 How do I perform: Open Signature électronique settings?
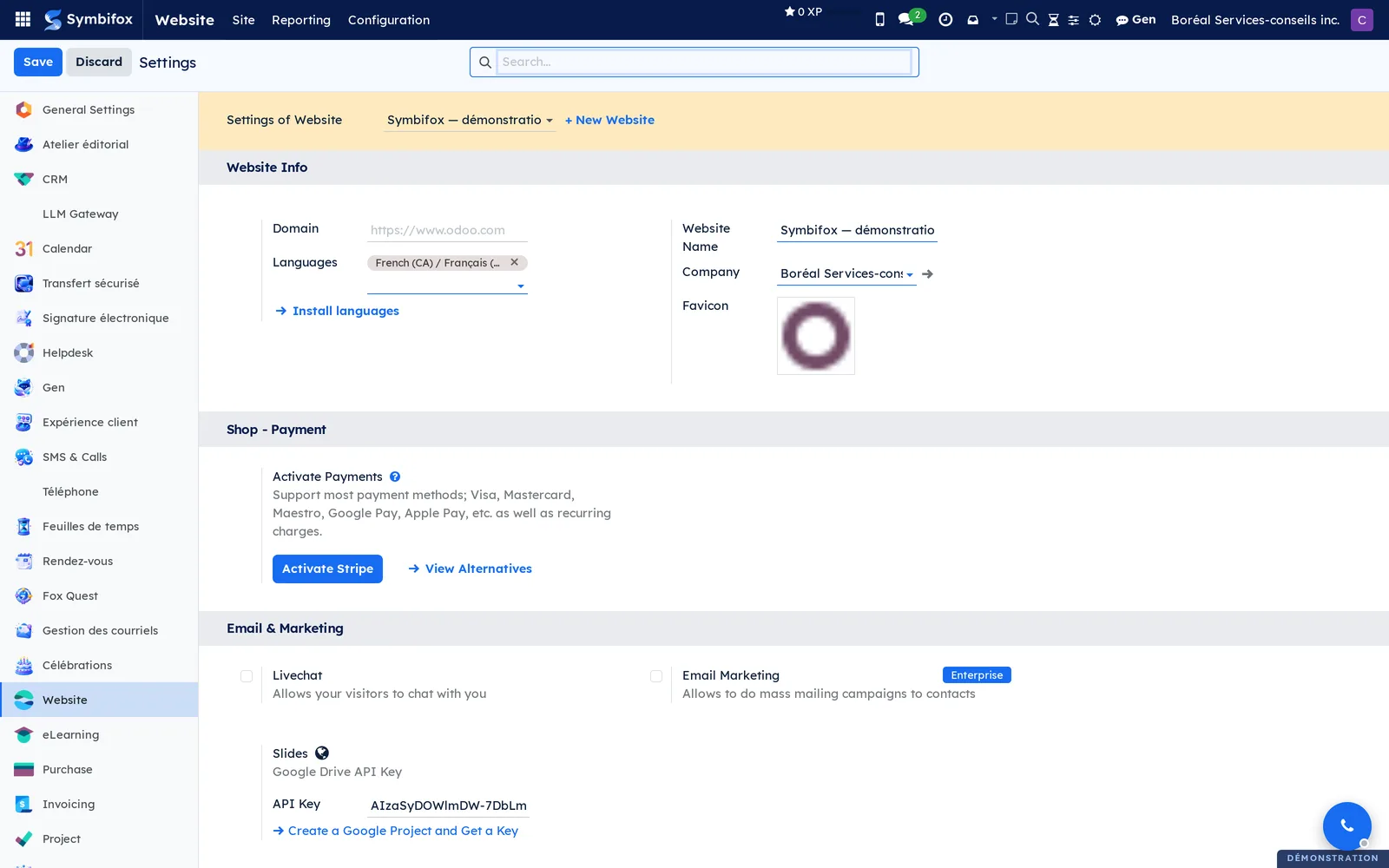pyautogui.click(x=99, y=318)
